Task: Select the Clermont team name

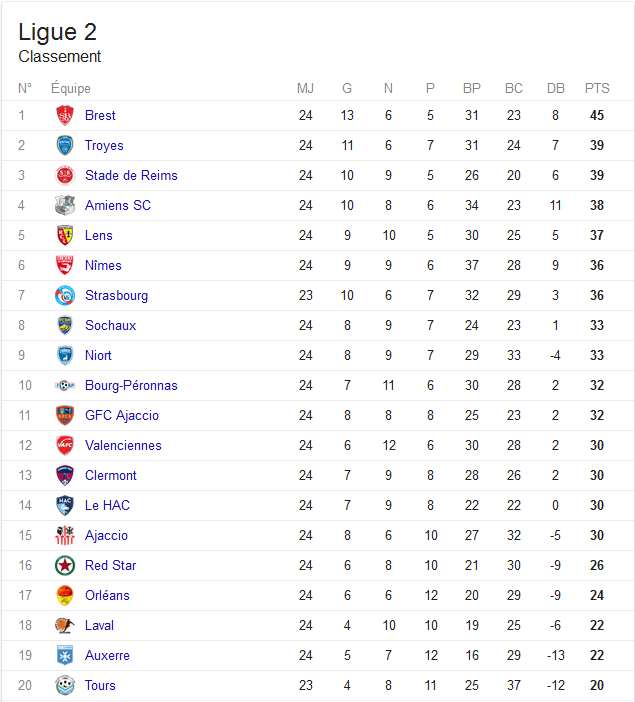Action: tap(111, 475)
